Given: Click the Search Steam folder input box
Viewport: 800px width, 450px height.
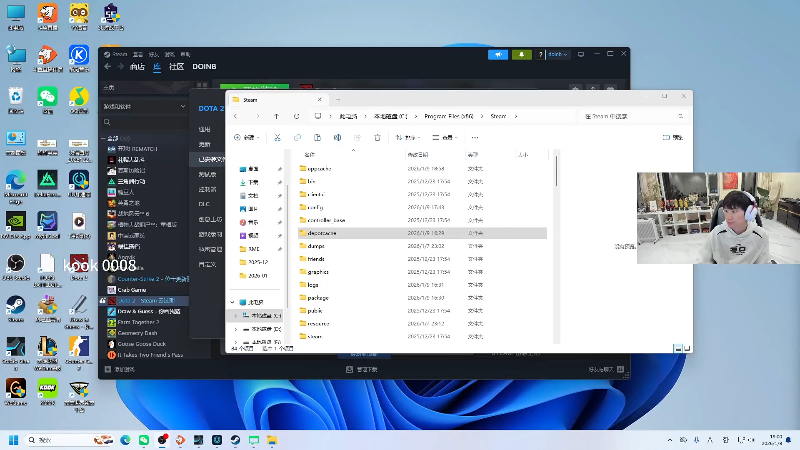Looking at the screenshot, I should pos(633,116).
